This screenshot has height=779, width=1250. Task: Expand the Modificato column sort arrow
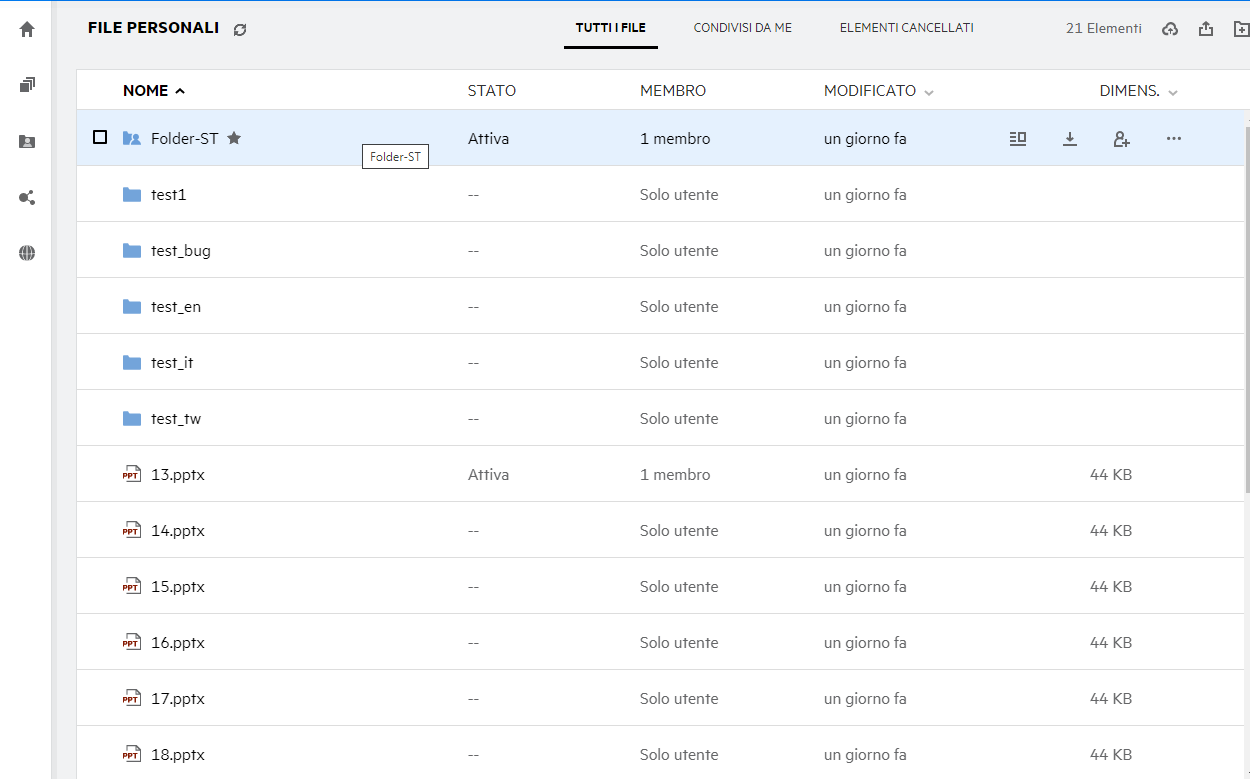929,92
